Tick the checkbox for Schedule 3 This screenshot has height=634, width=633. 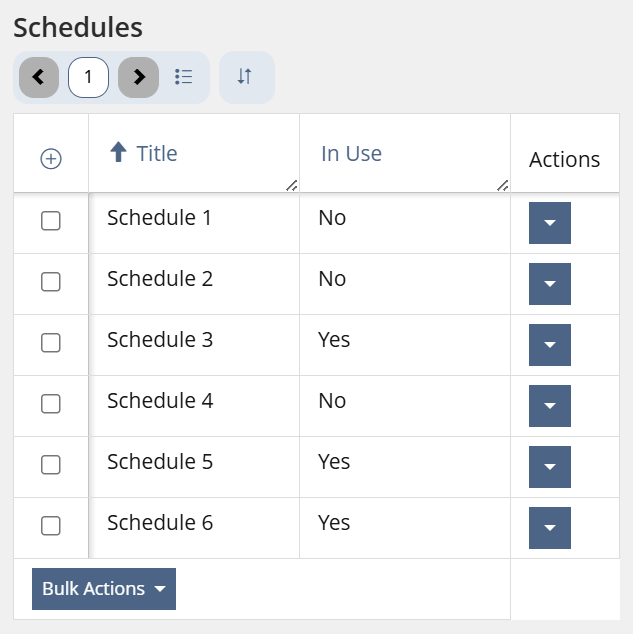tap(51, 343)
